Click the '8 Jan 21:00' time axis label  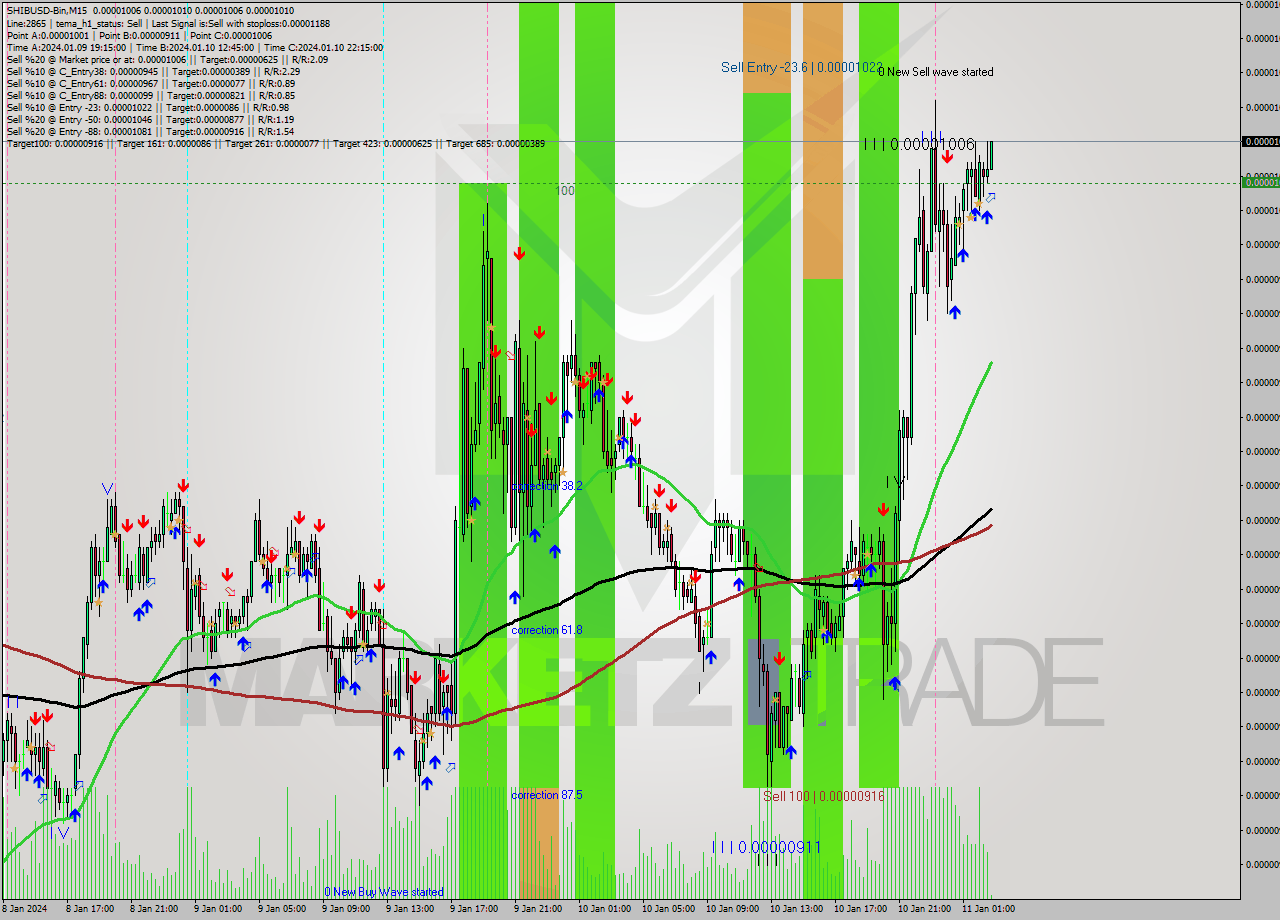[153, 909]
